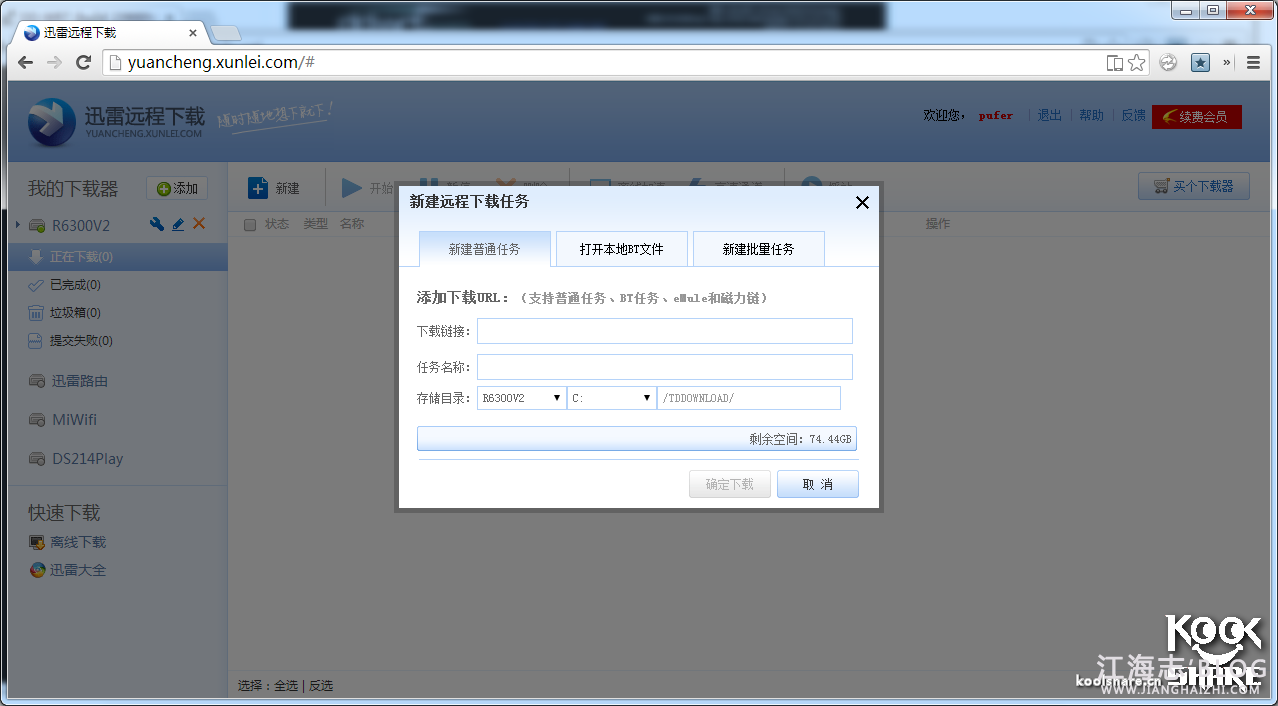
Task: Open the Chrome hamburger menu
Action: (x=1253, y=63)
